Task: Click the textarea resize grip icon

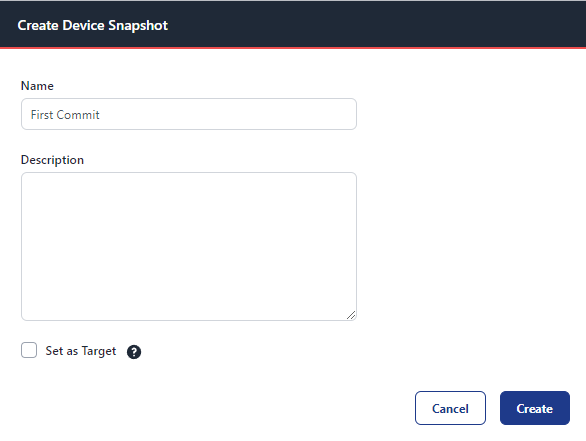Action: coord(351,315)
